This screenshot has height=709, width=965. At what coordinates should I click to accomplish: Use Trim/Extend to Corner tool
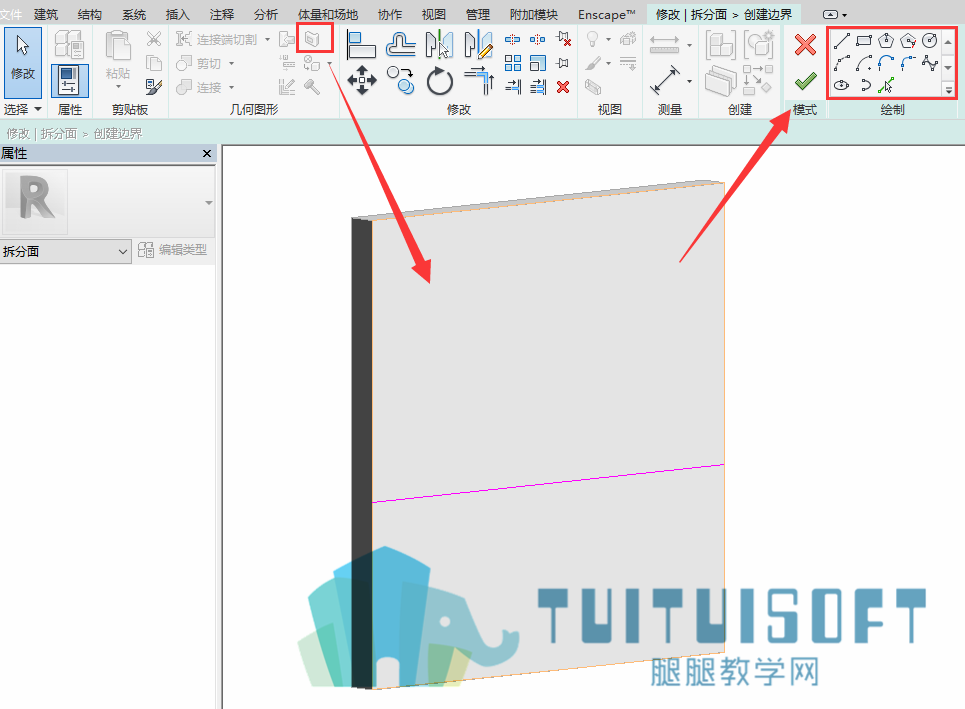click(479, 81)
